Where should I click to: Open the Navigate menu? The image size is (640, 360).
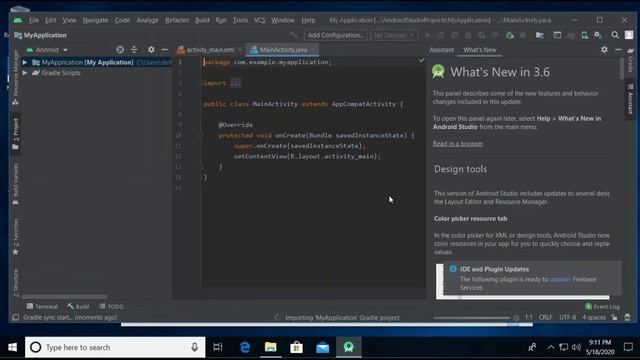coord(95,20)
